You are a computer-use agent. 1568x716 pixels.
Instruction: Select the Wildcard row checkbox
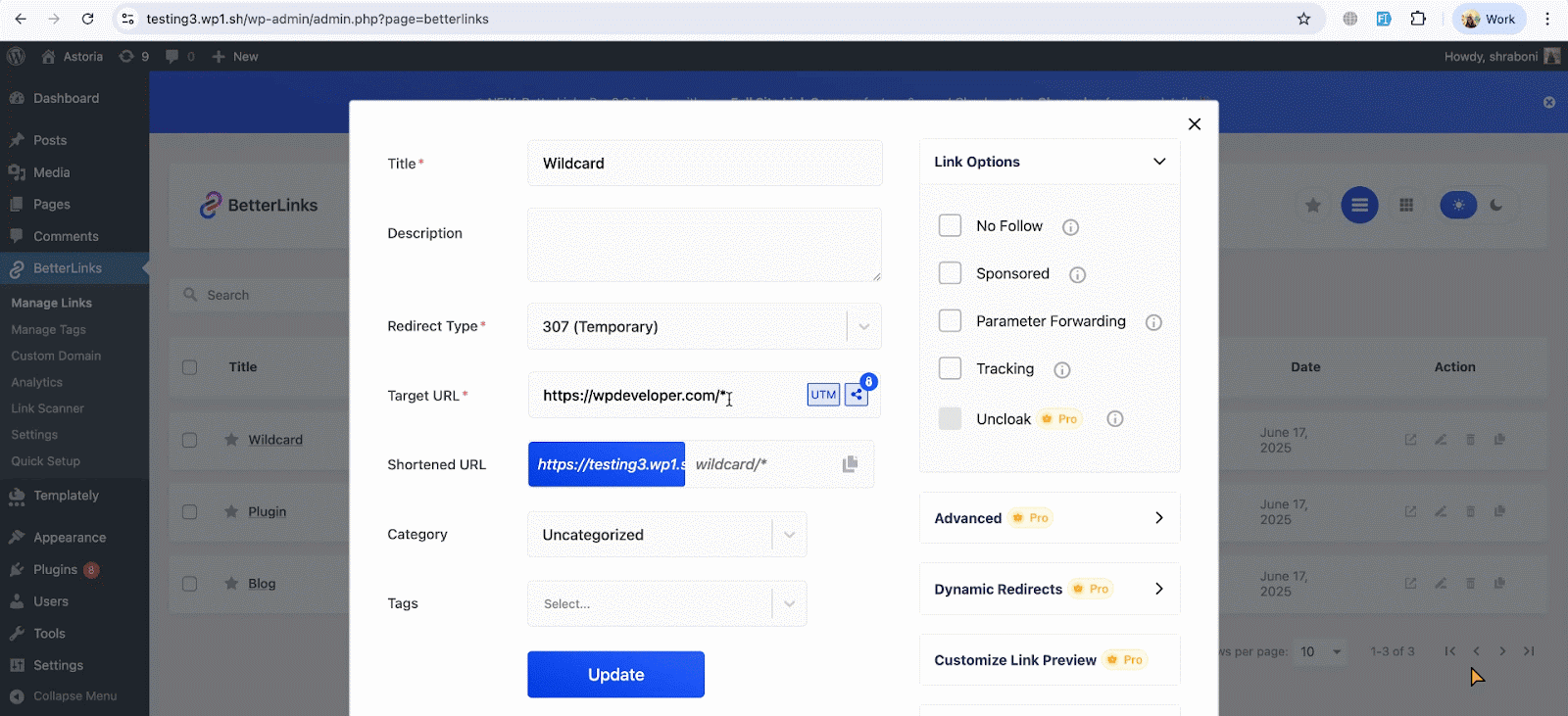click(x=189, y=440)
